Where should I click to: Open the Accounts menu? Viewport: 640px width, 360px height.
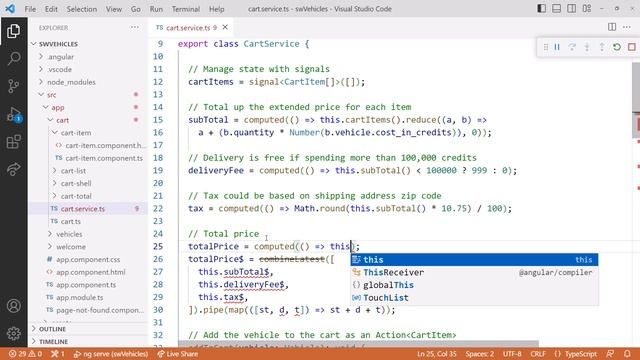[13, 306]
